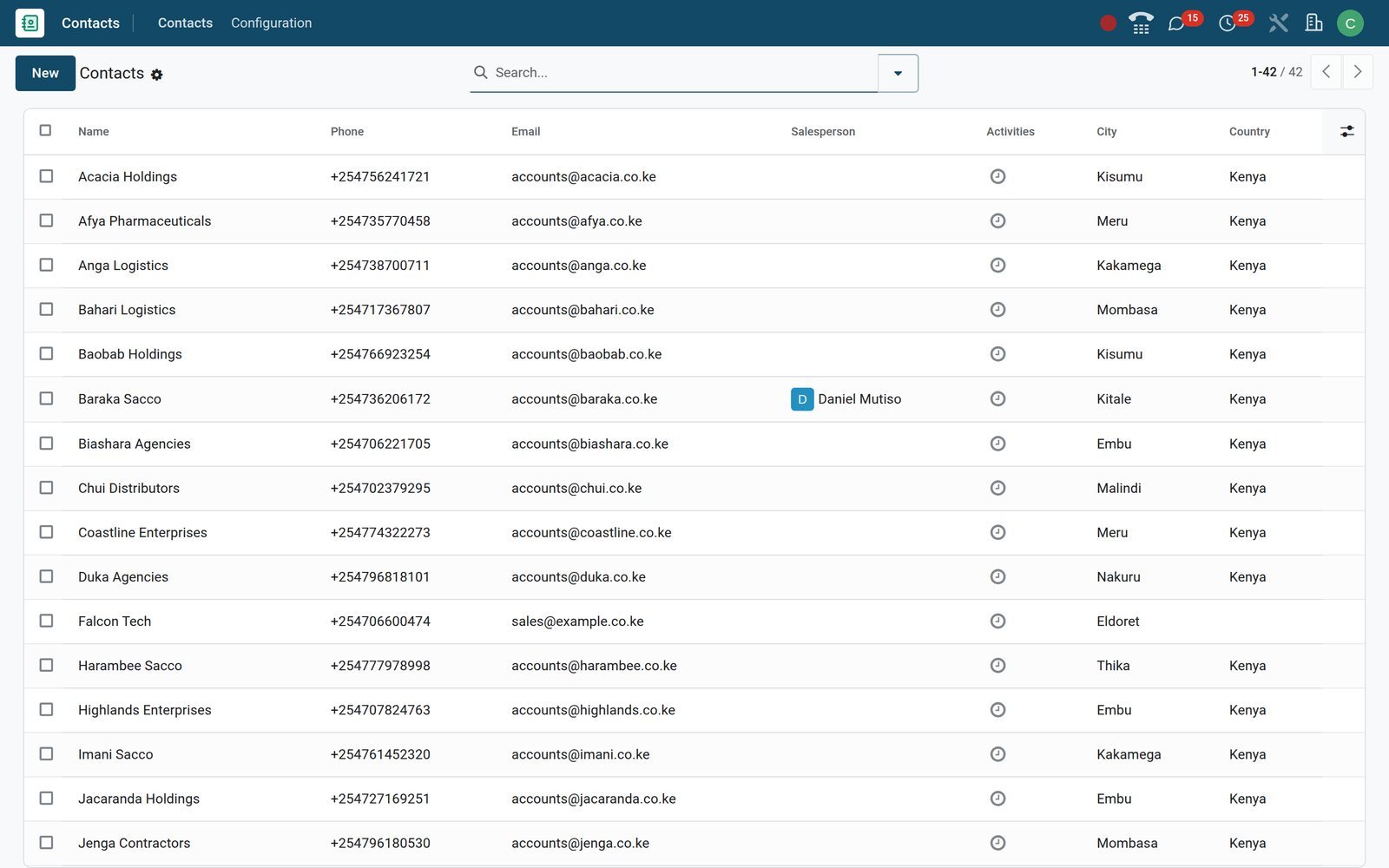The height and width of the screenshot is (868, 1389).
Task: Click activity clock for Baraka Sacco
Action: tap(997, 398)
